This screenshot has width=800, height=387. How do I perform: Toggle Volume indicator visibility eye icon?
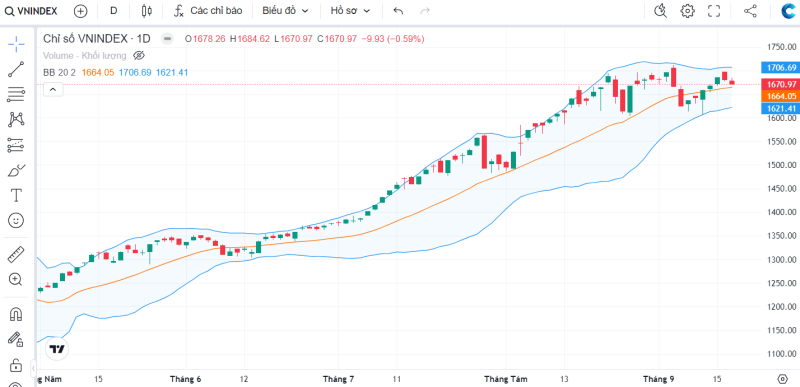[139, 56]
